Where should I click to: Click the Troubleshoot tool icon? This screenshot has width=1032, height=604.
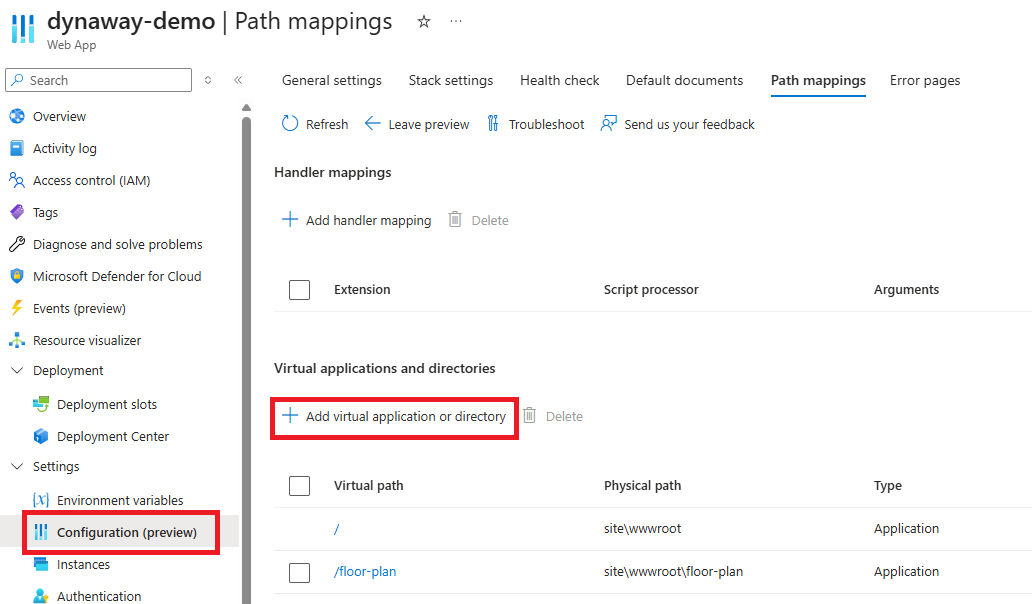tap(493, 124)
